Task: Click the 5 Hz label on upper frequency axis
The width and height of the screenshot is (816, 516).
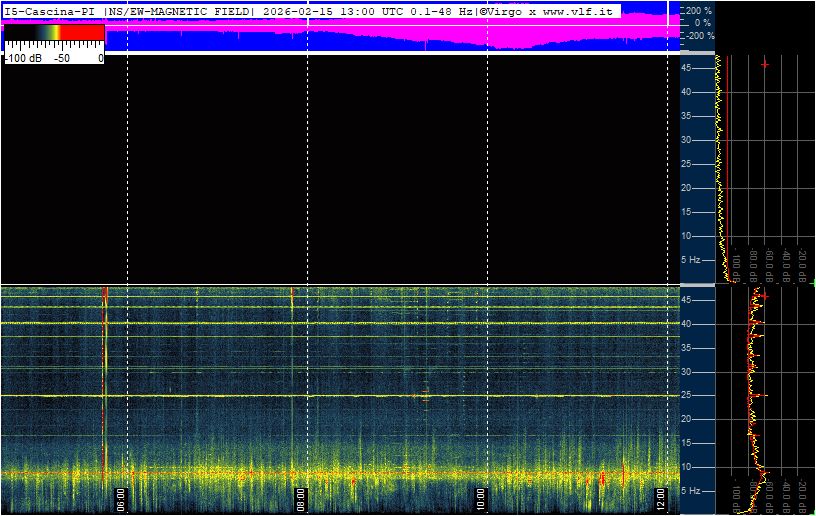Action: point(691,260)
